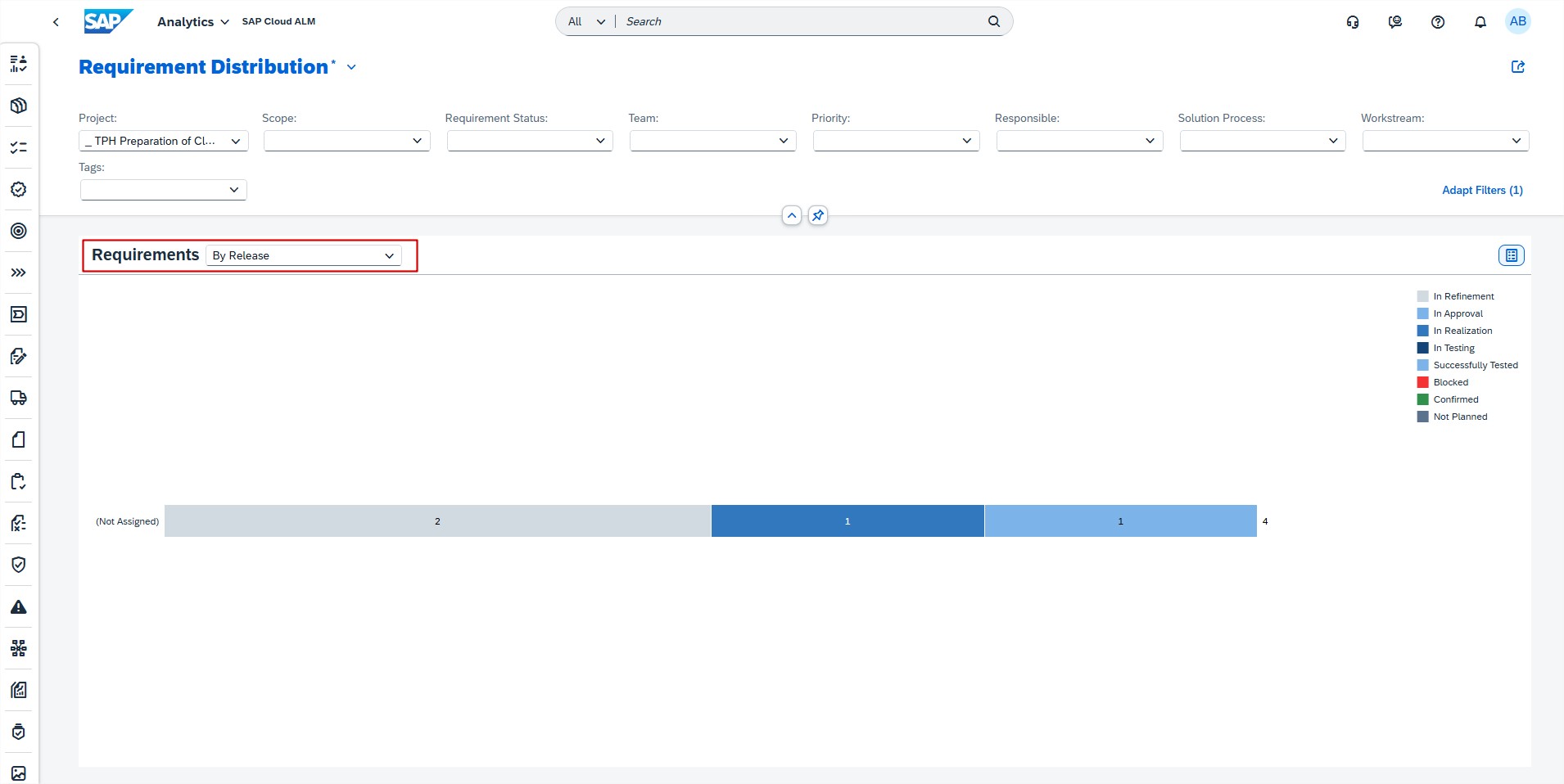Click the notifications bell icon
This screenshot has height=784, width=1564.
click(1480, 22)
